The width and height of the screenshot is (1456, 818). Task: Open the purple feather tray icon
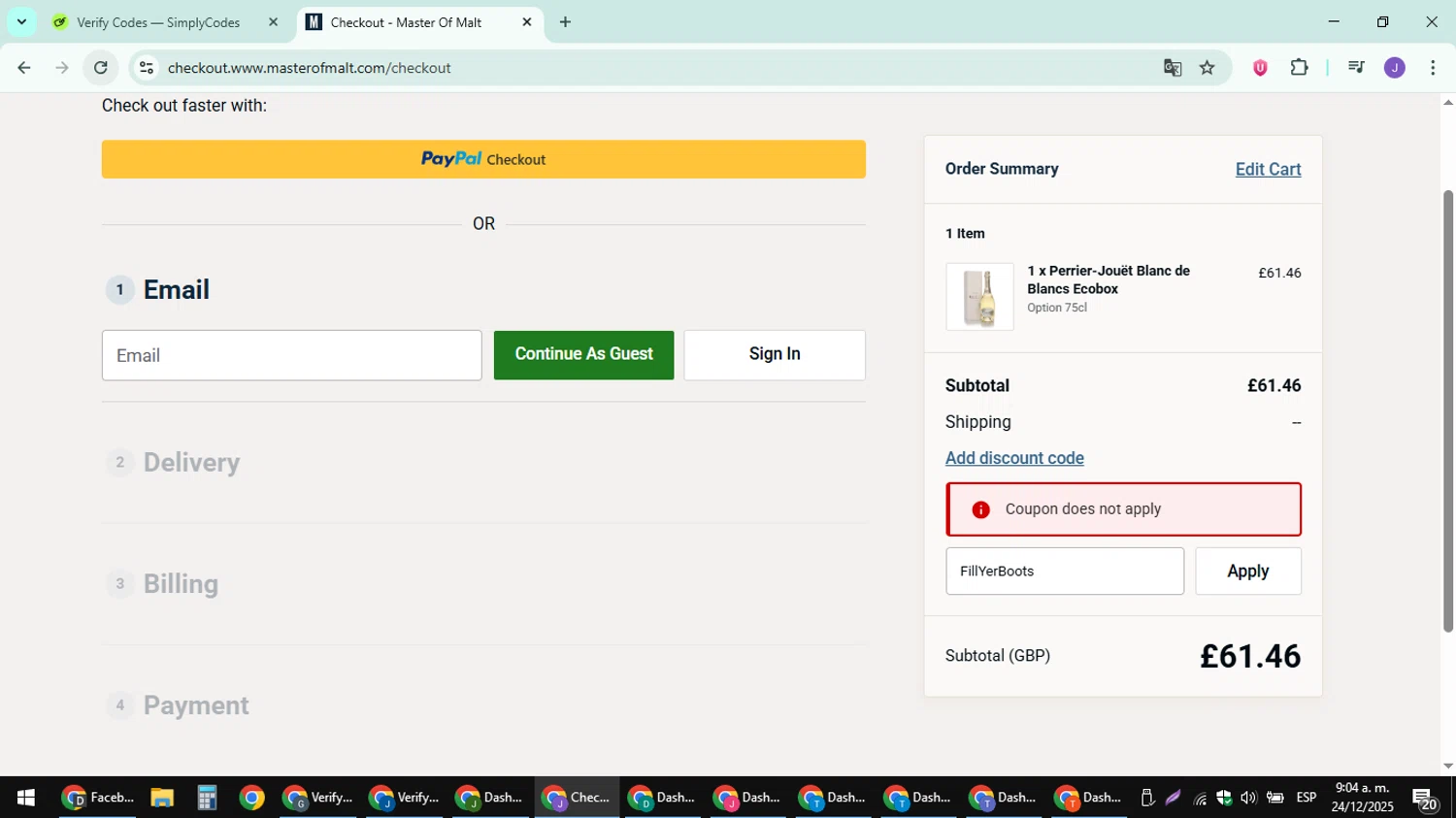click(x=1173, y=798)
